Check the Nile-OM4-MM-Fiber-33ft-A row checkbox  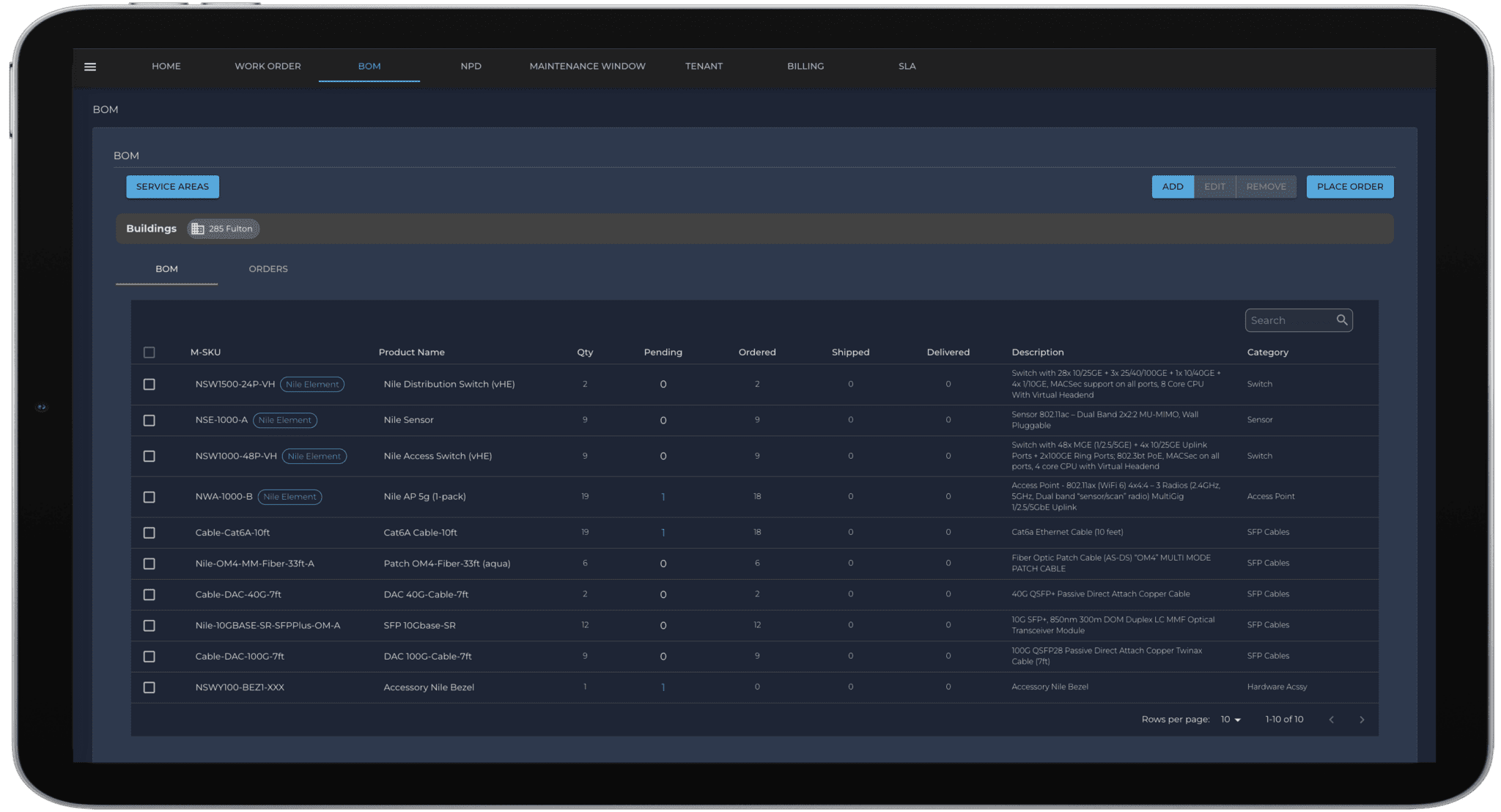(150, 564)
